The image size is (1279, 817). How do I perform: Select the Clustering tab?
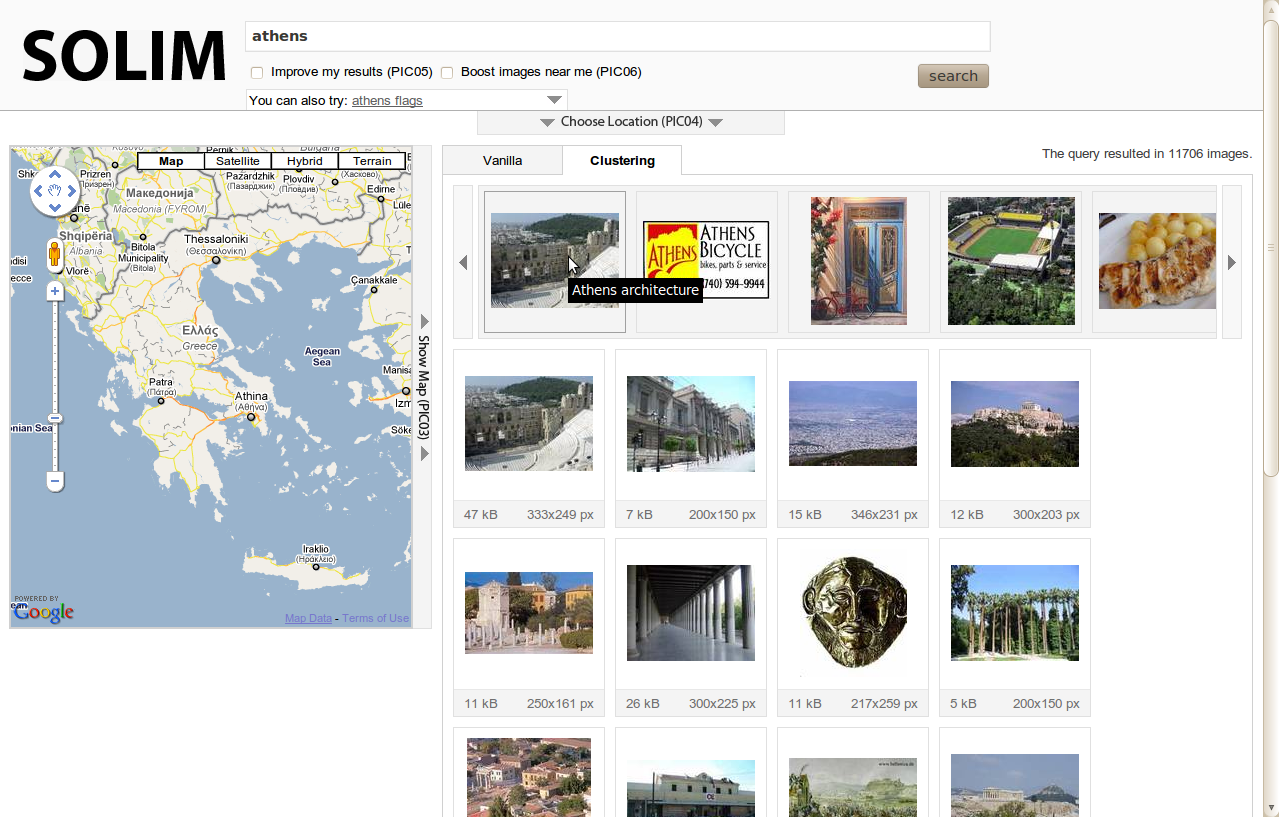coord(622,161)
